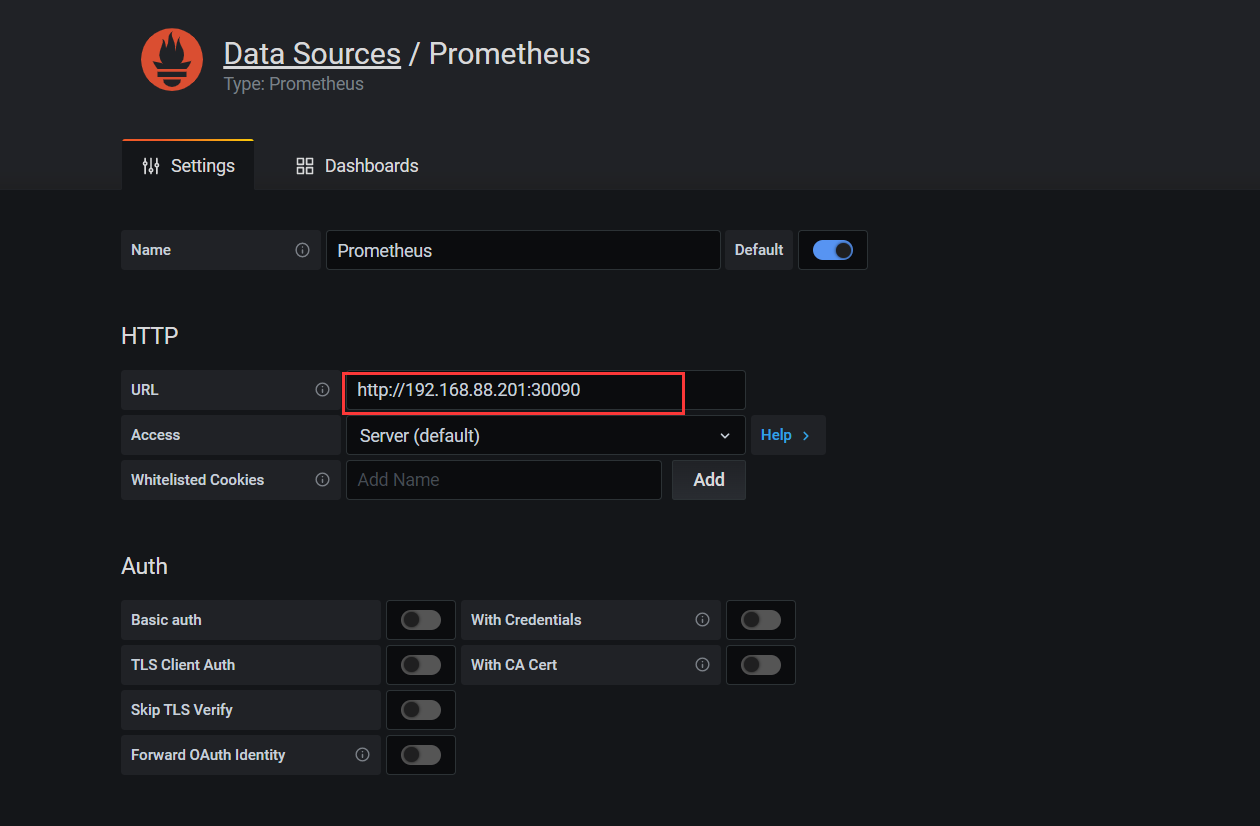Viewport: 1260px width, 826px height.
Task: Enable the Forward OAuth Identity switch
Action: click(x=421, y=755)
